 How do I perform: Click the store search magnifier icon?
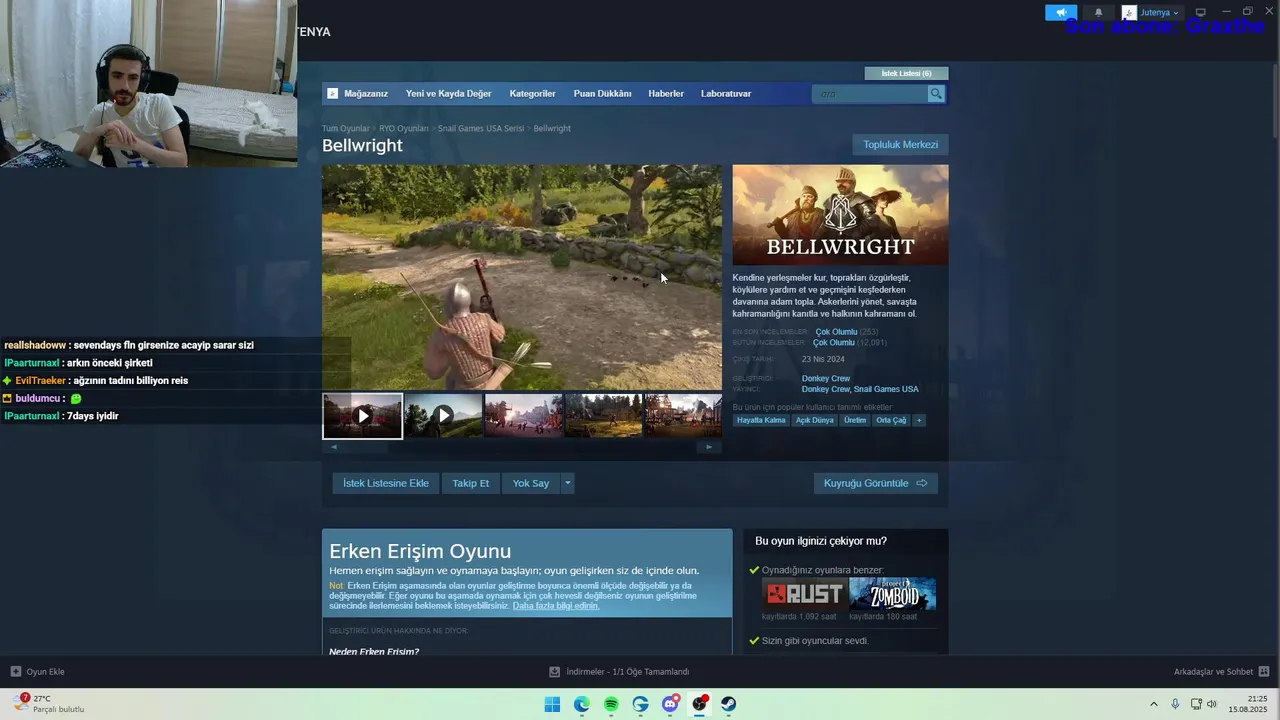pos(936,94)
